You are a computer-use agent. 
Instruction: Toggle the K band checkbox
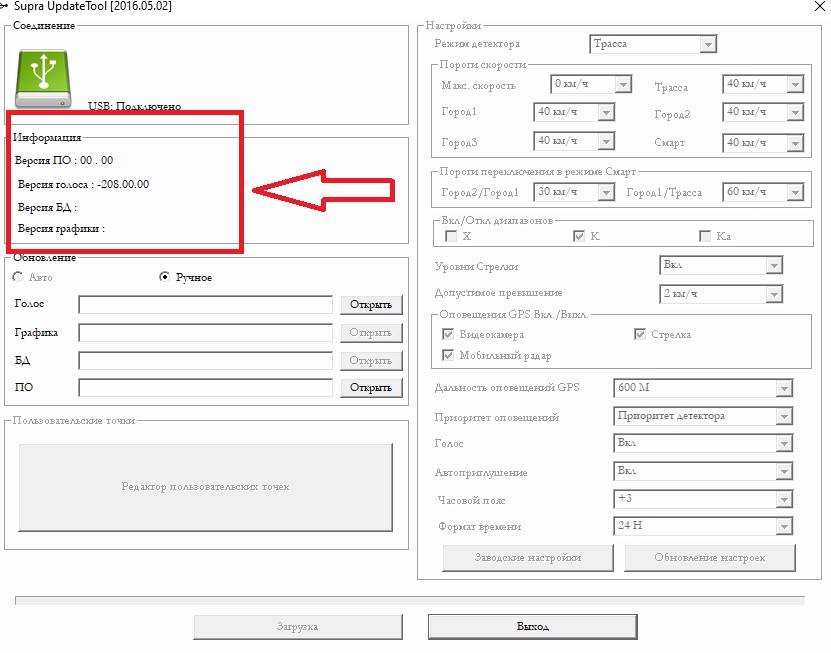[x=579, y=236]
